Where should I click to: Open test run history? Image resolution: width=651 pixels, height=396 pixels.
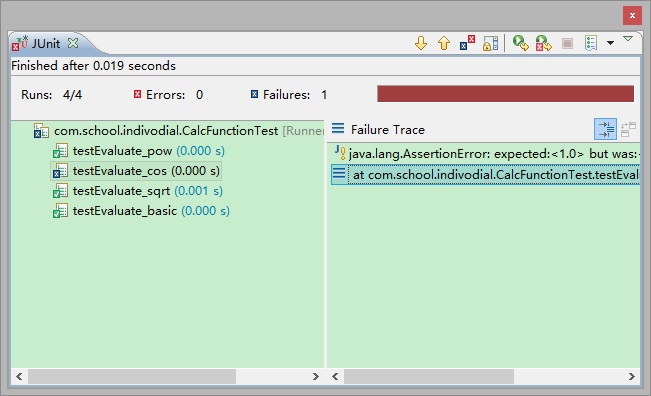pos(591,43)
